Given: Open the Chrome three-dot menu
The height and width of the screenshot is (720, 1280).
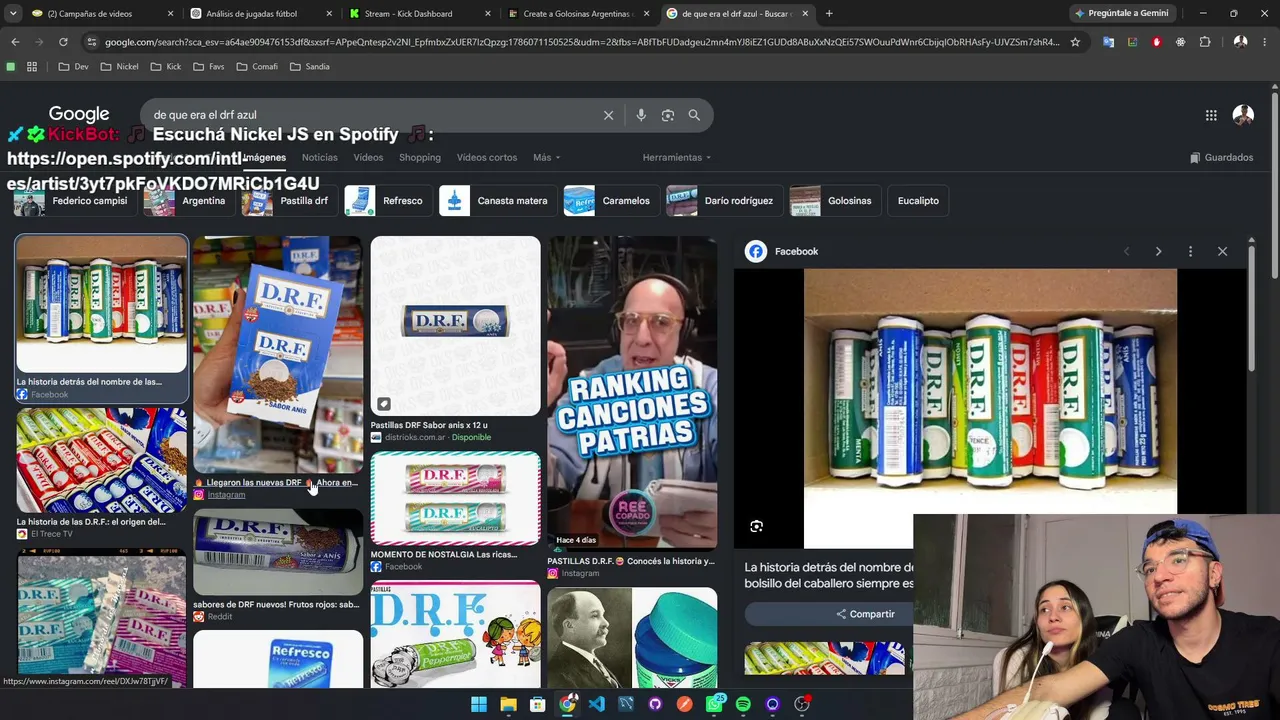Looking at the screenshot, I should pos(1265,42).
